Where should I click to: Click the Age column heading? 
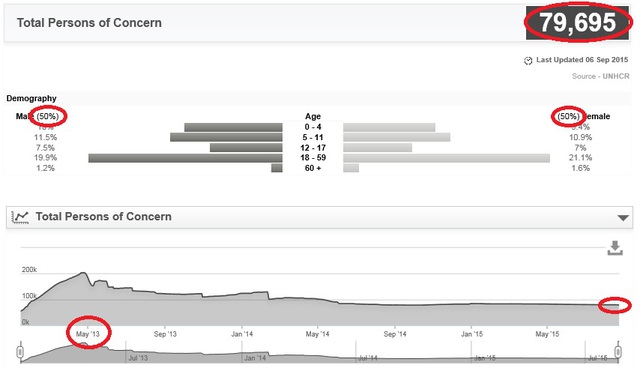click(x=313, y=116)
